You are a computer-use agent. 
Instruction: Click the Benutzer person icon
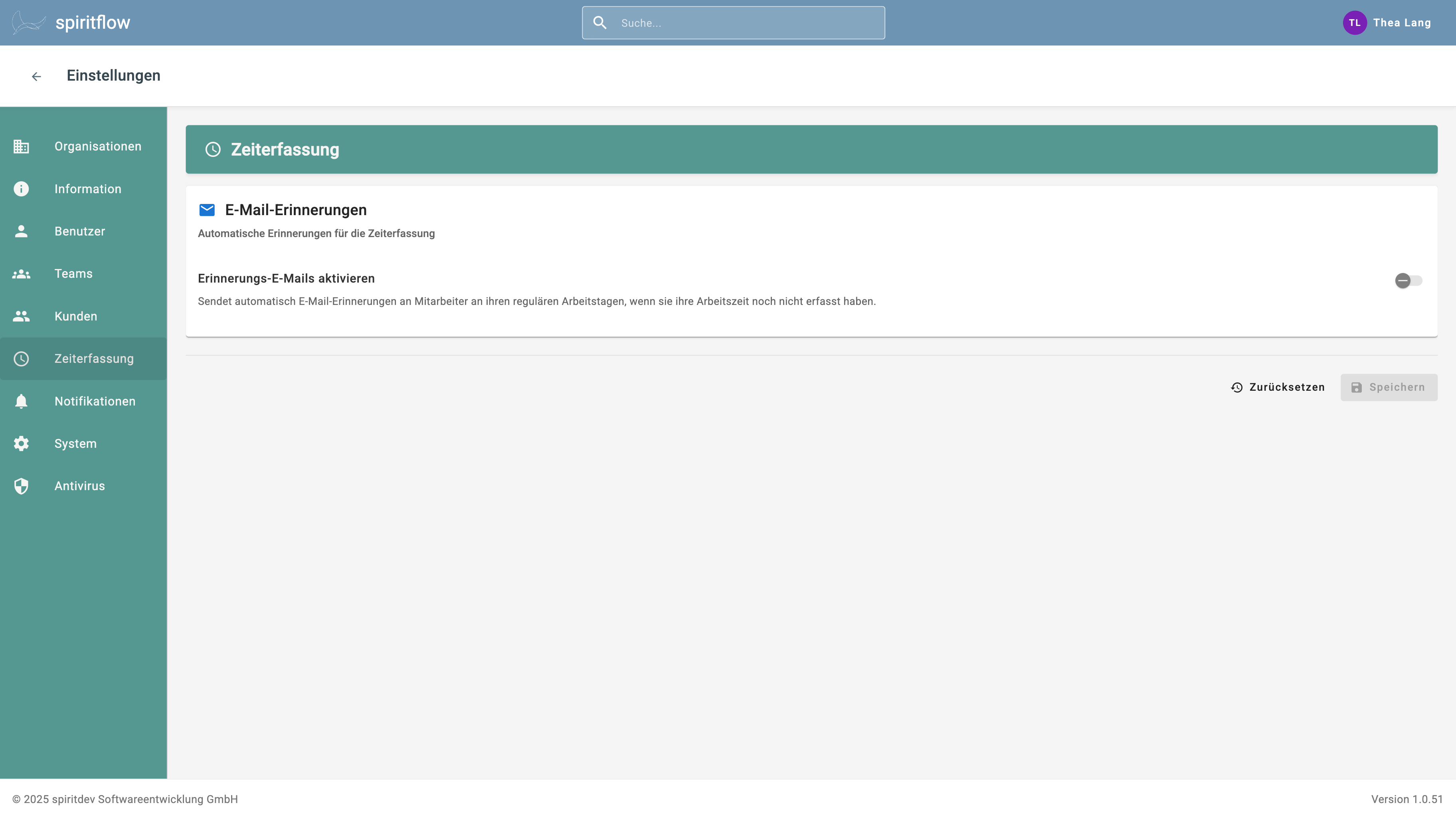pyautogui.click(x=22, y=231)
